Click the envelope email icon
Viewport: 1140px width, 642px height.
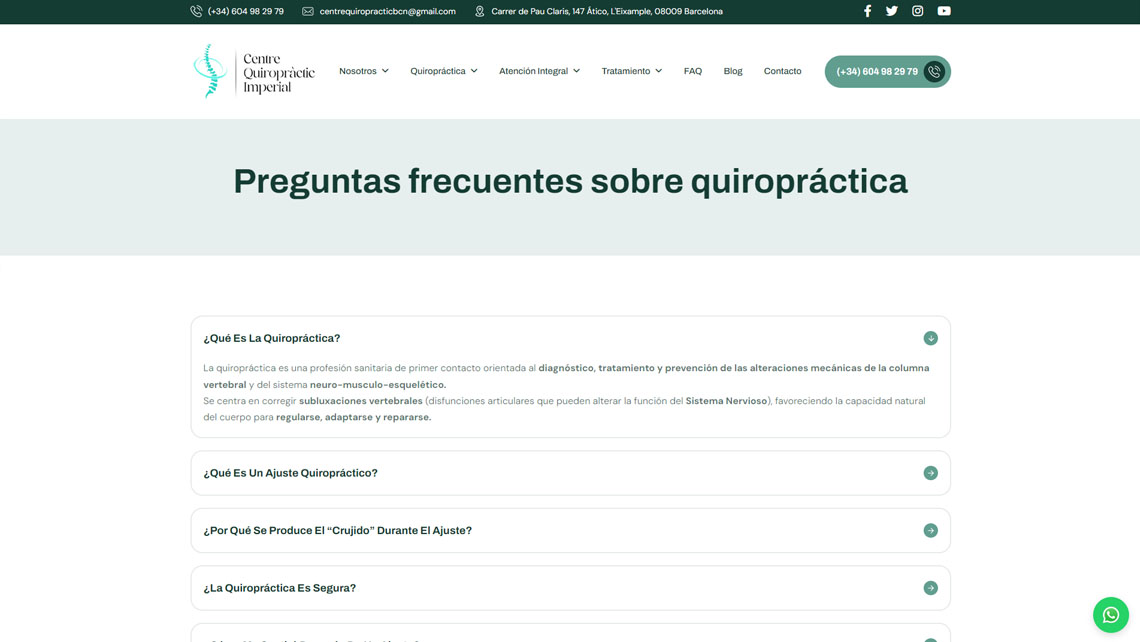(308, 11)
